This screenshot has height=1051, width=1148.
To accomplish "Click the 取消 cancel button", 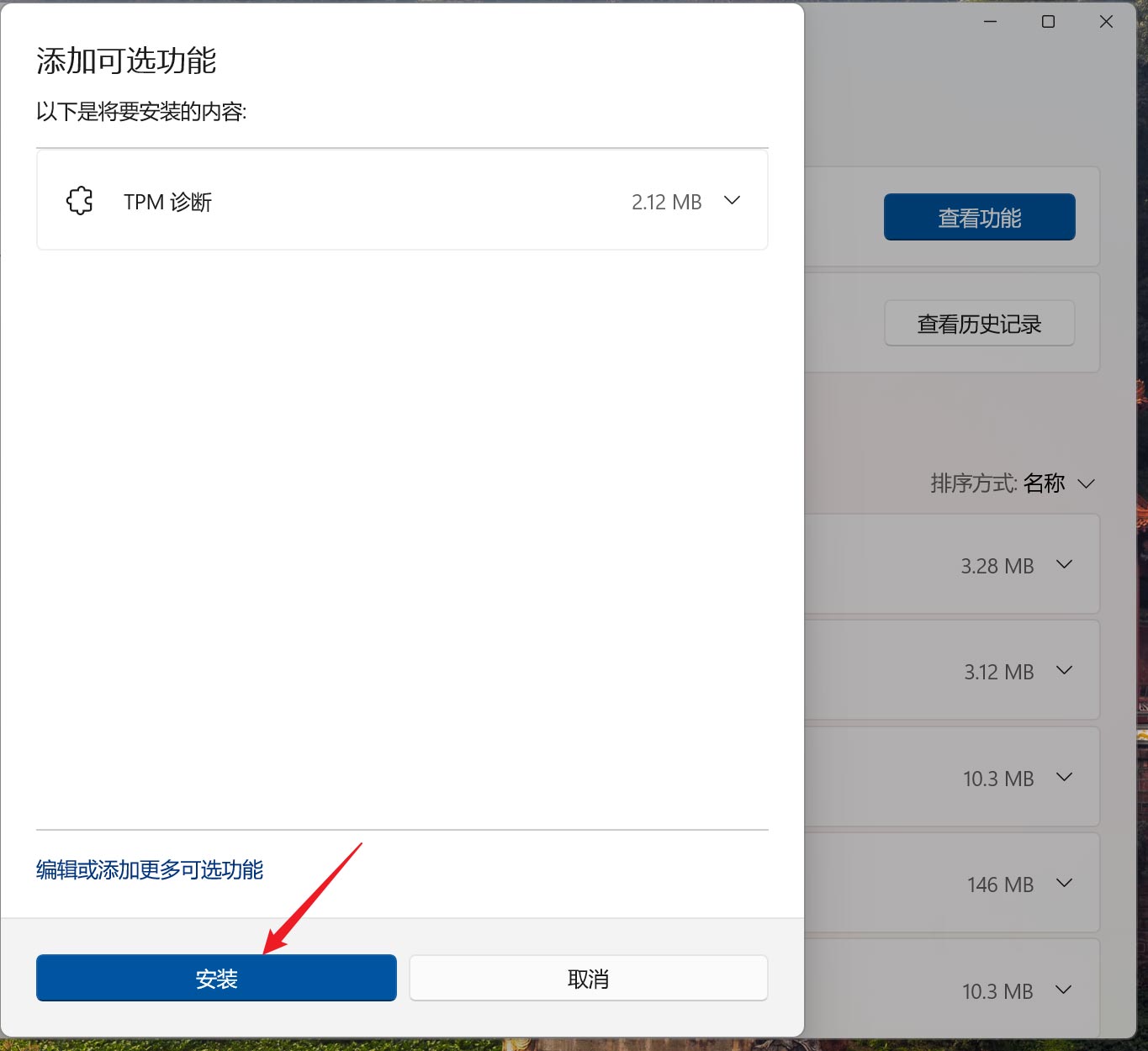I will coord(588,978).
